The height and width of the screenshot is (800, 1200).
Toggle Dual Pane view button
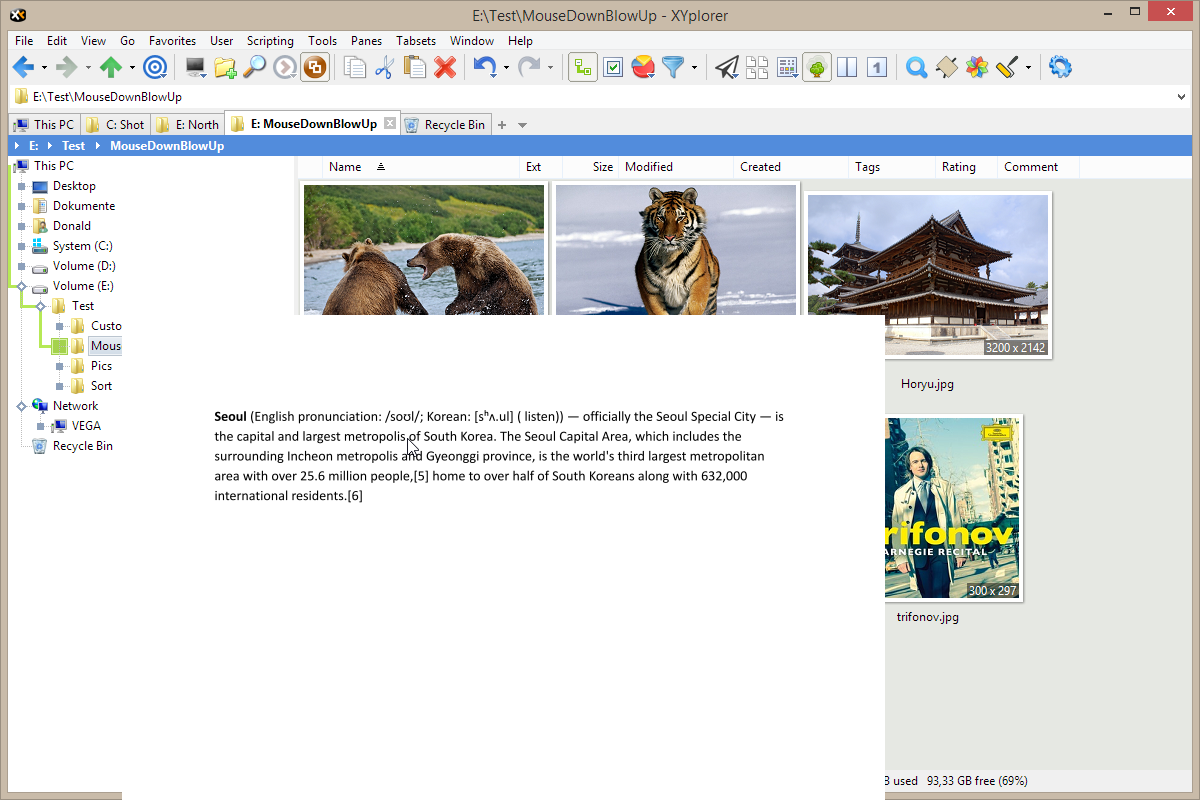pyautogui.click(x=847, y=67)
